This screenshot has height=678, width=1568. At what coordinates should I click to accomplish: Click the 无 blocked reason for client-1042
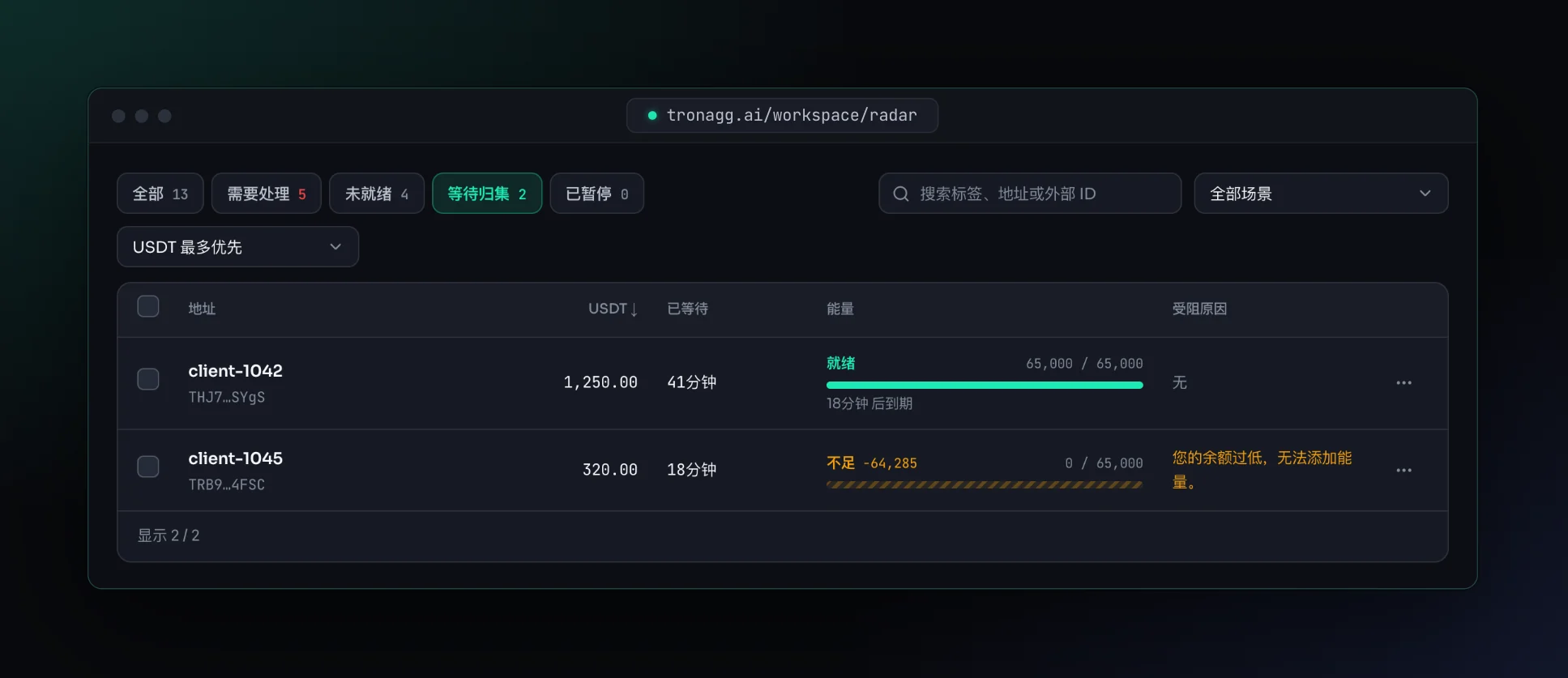(1179, 382)
